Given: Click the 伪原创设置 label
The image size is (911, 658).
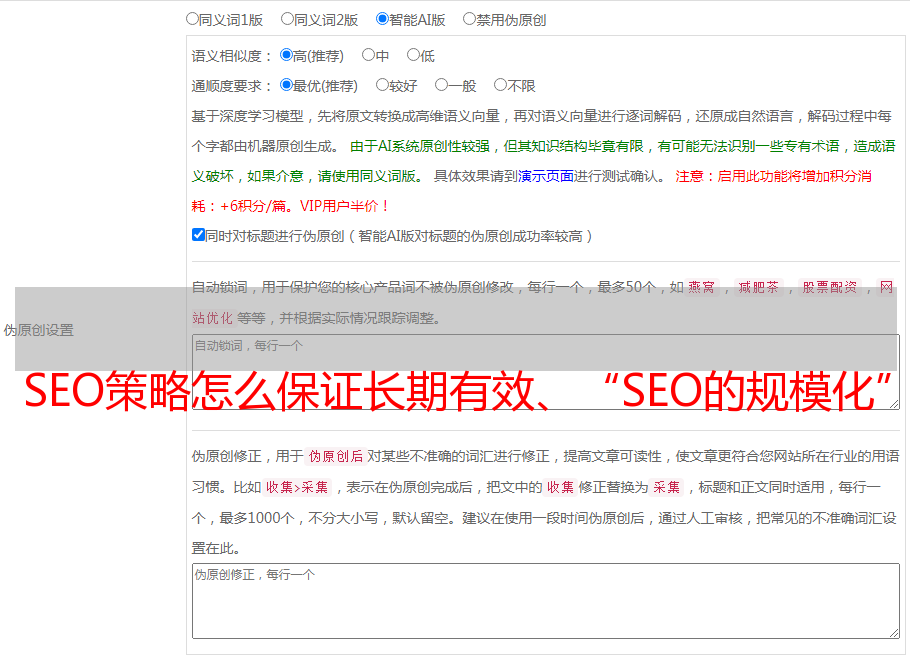Looking at the screenshot, I should point(39,330).
